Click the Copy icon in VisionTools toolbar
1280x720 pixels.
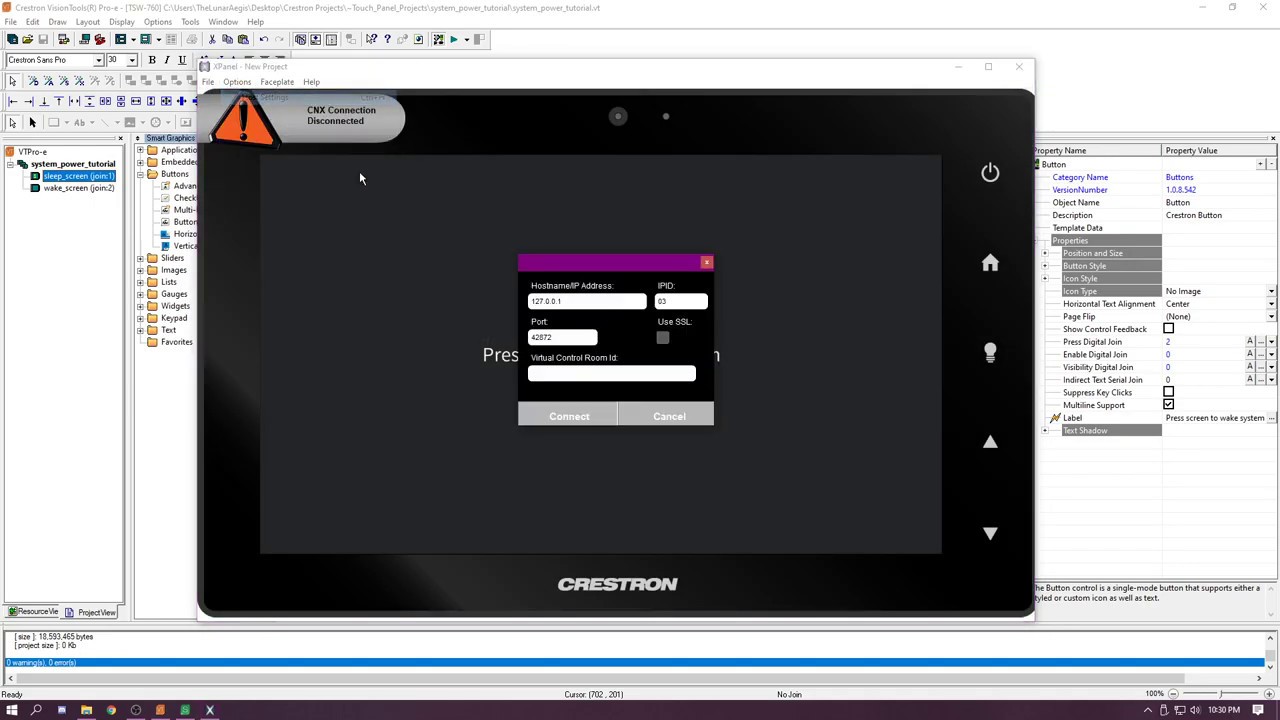coord(227,39)
